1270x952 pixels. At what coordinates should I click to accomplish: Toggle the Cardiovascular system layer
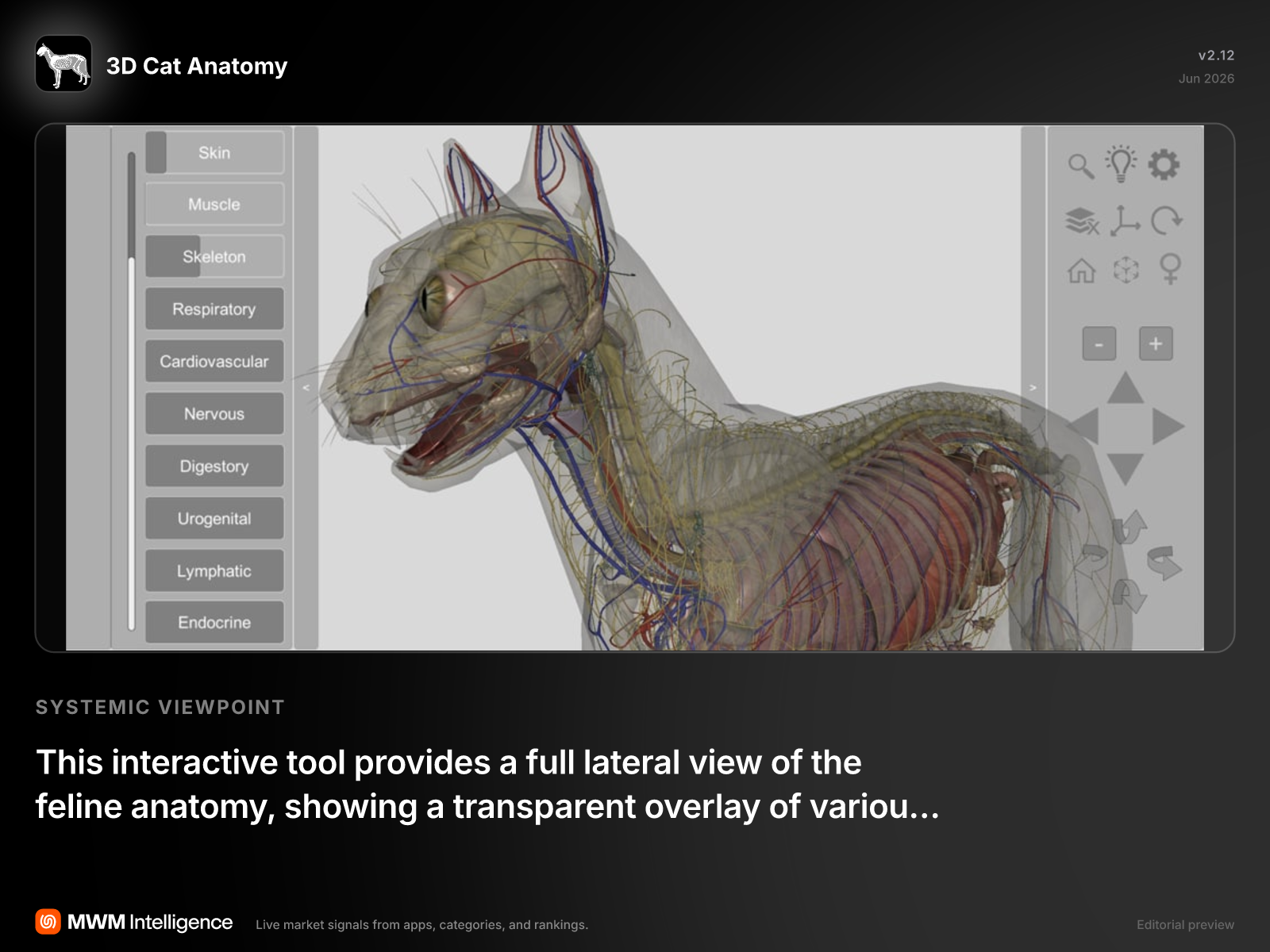(x=214, y=361)
